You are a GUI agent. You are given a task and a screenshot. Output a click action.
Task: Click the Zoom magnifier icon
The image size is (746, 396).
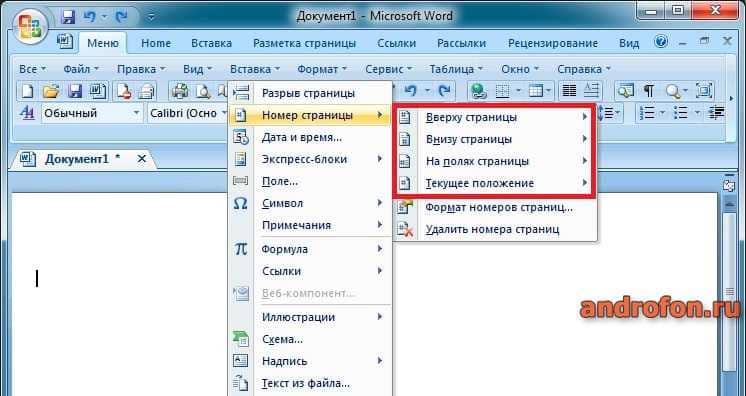click(673, 90)
